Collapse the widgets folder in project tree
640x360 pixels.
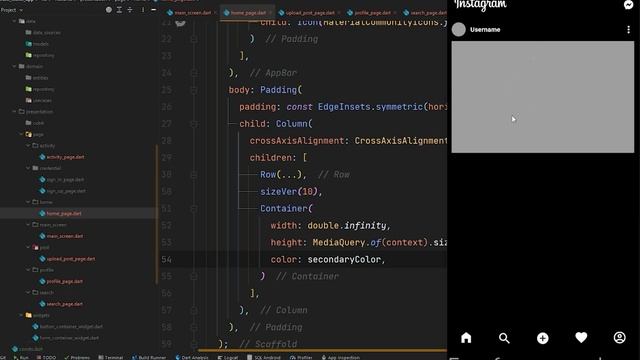[x=21, y=315]
